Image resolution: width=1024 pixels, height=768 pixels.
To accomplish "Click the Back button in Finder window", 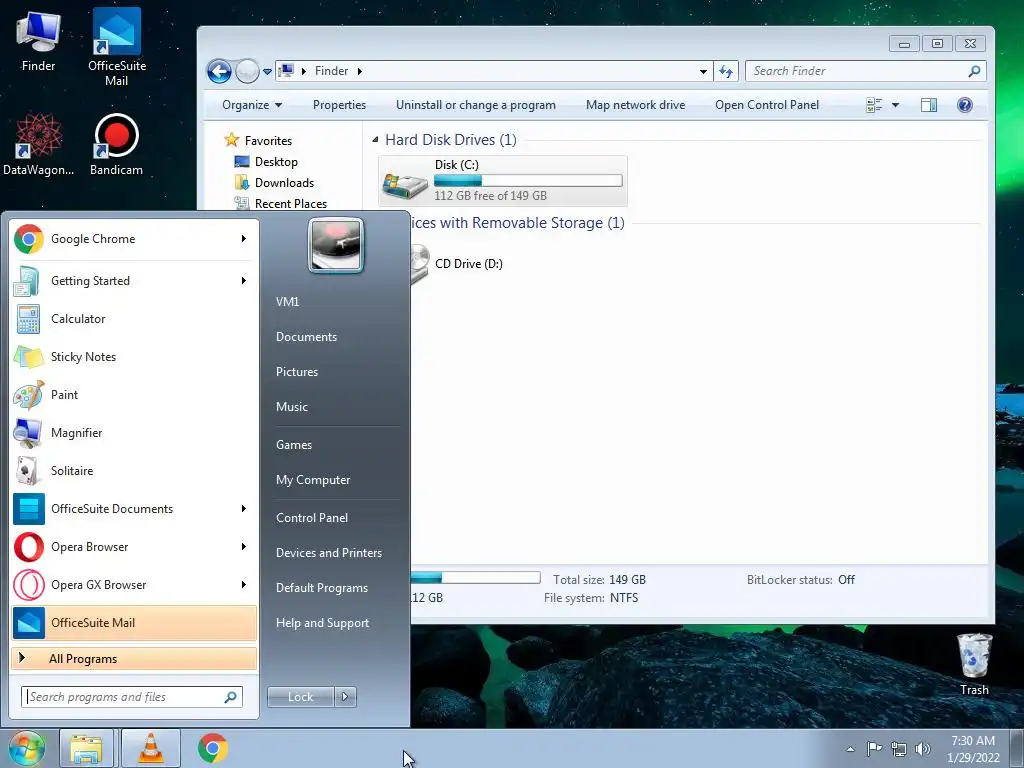I will pyautogui.click(x=219, y=71).
